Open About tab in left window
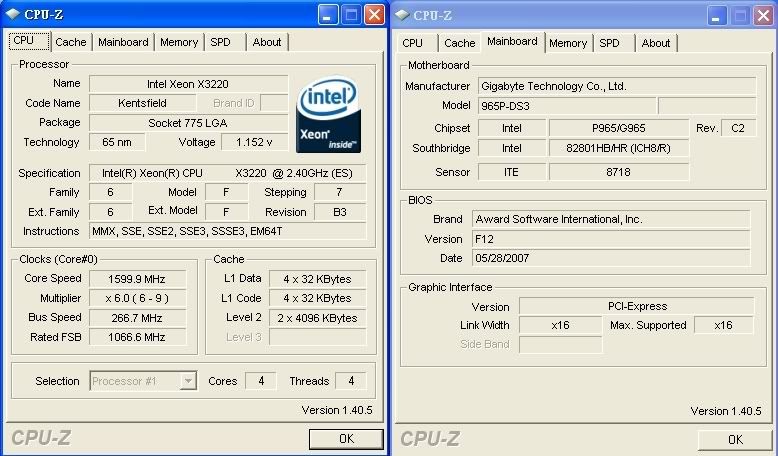778x456 pixels. tap(267, 42)
